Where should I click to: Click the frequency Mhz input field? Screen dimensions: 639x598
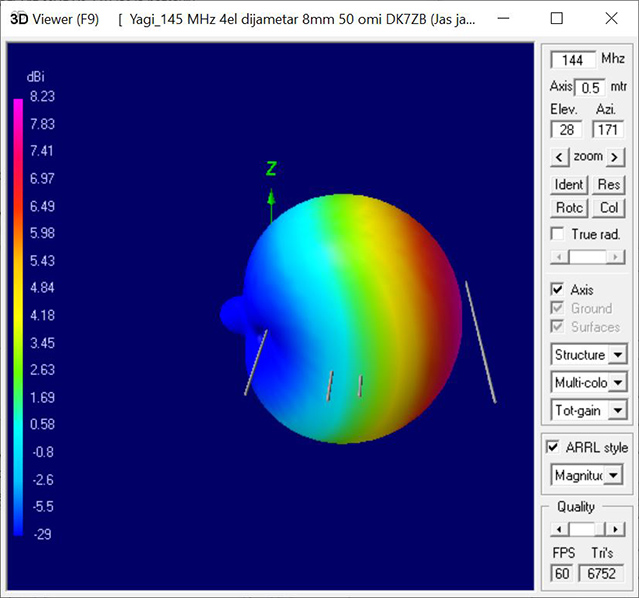point(573,60)
